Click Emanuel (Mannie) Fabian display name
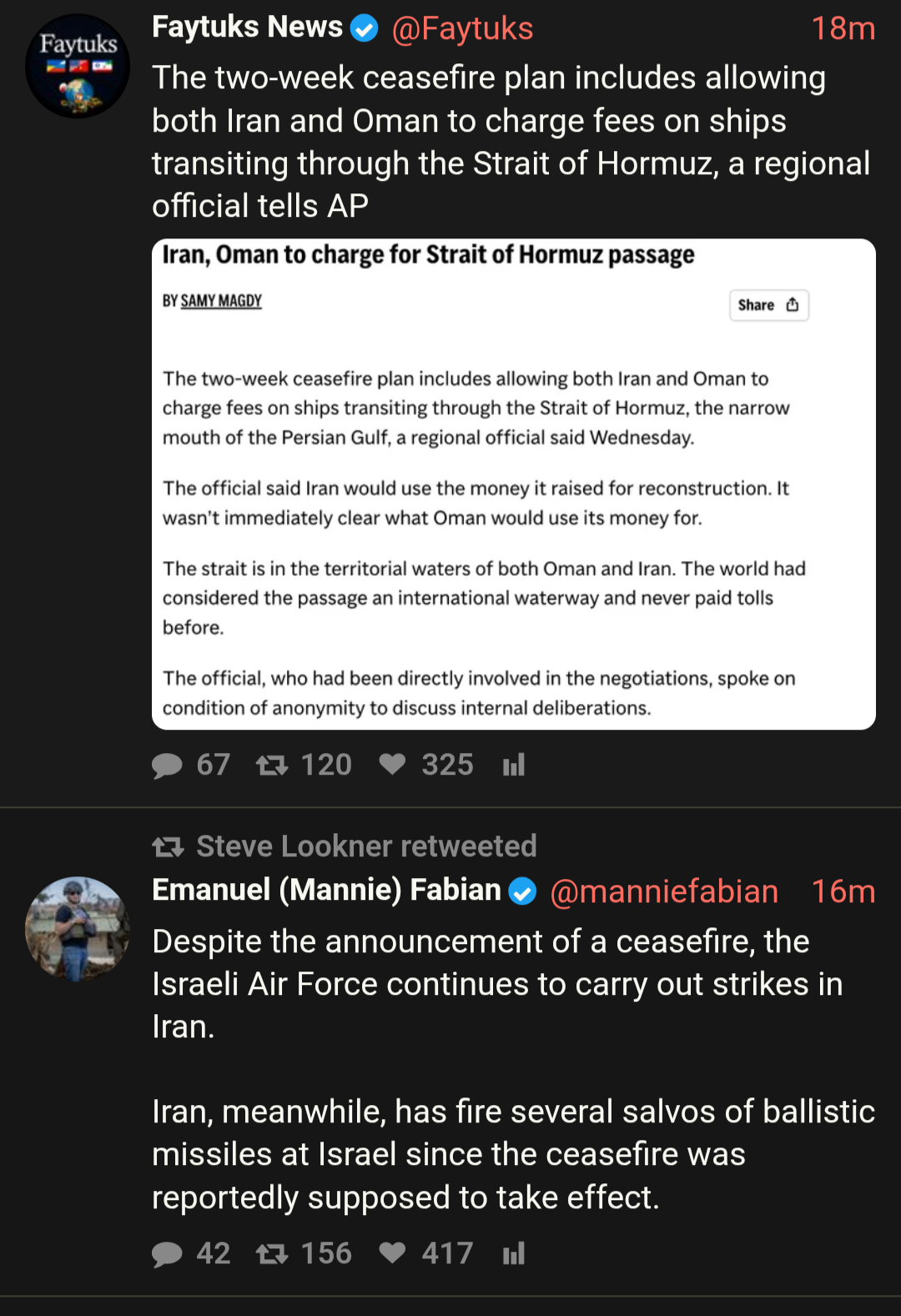 pos(326,890)
